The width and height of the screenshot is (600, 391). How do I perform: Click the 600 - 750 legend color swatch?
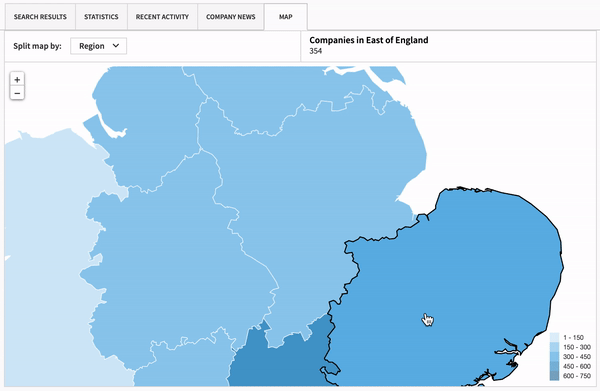click(x=554, y=376)
